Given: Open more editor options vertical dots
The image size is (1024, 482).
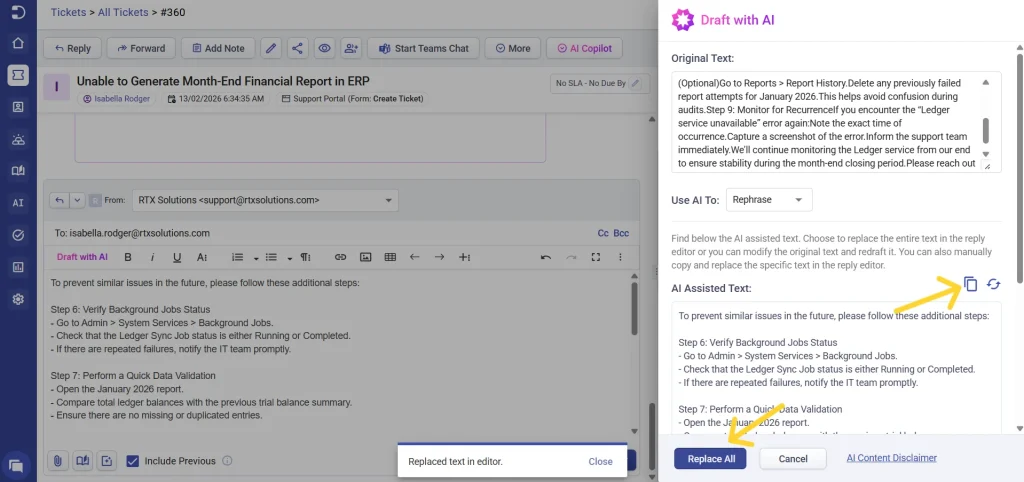Looking at the screenshot, I should [x=620, y=257].
